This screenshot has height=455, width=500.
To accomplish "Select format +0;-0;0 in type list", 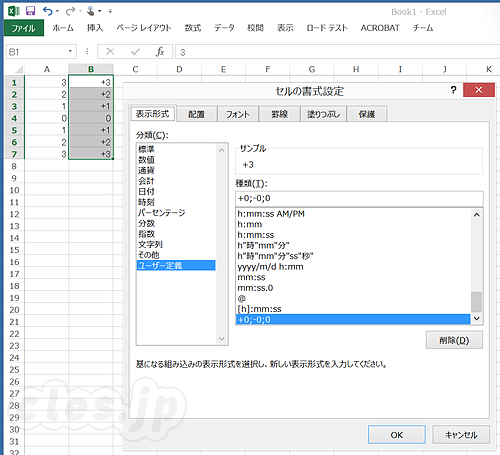I will pos(353,320).
